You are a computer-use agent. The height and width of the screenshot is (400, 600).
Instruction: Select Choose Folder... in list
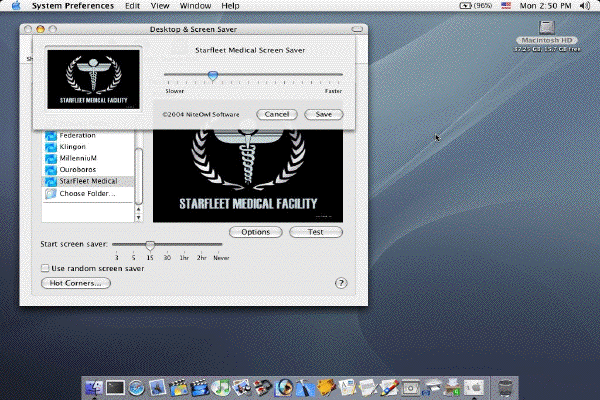point(88,194)
